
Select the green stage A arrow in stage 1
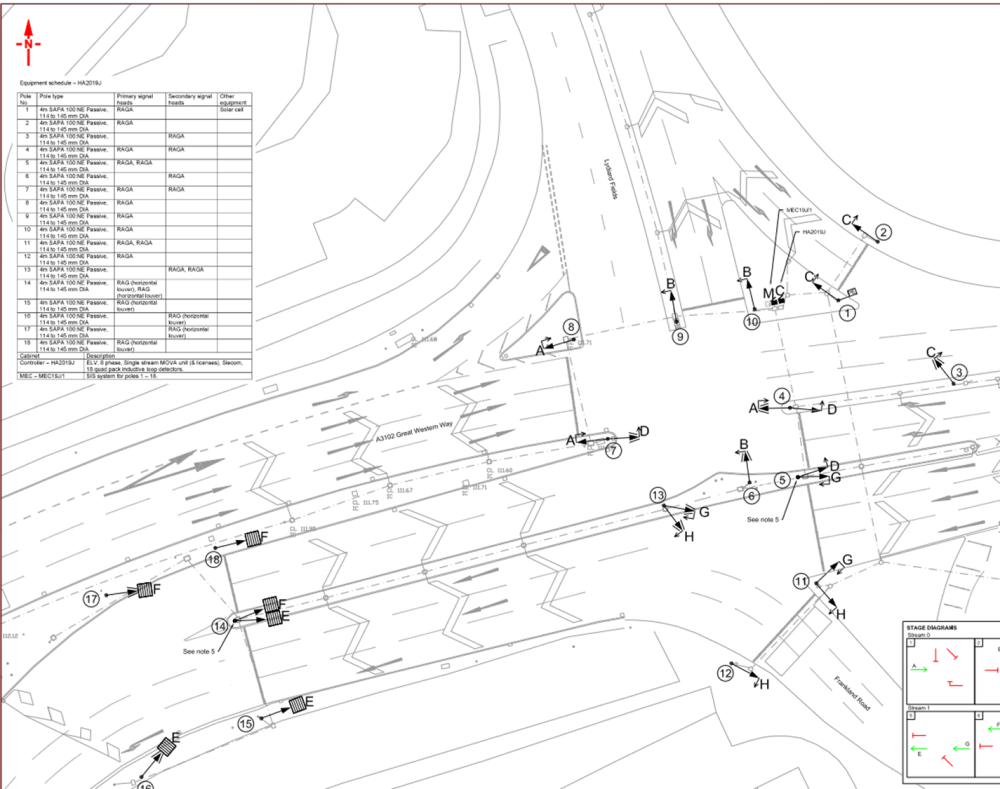coord(919,669)
